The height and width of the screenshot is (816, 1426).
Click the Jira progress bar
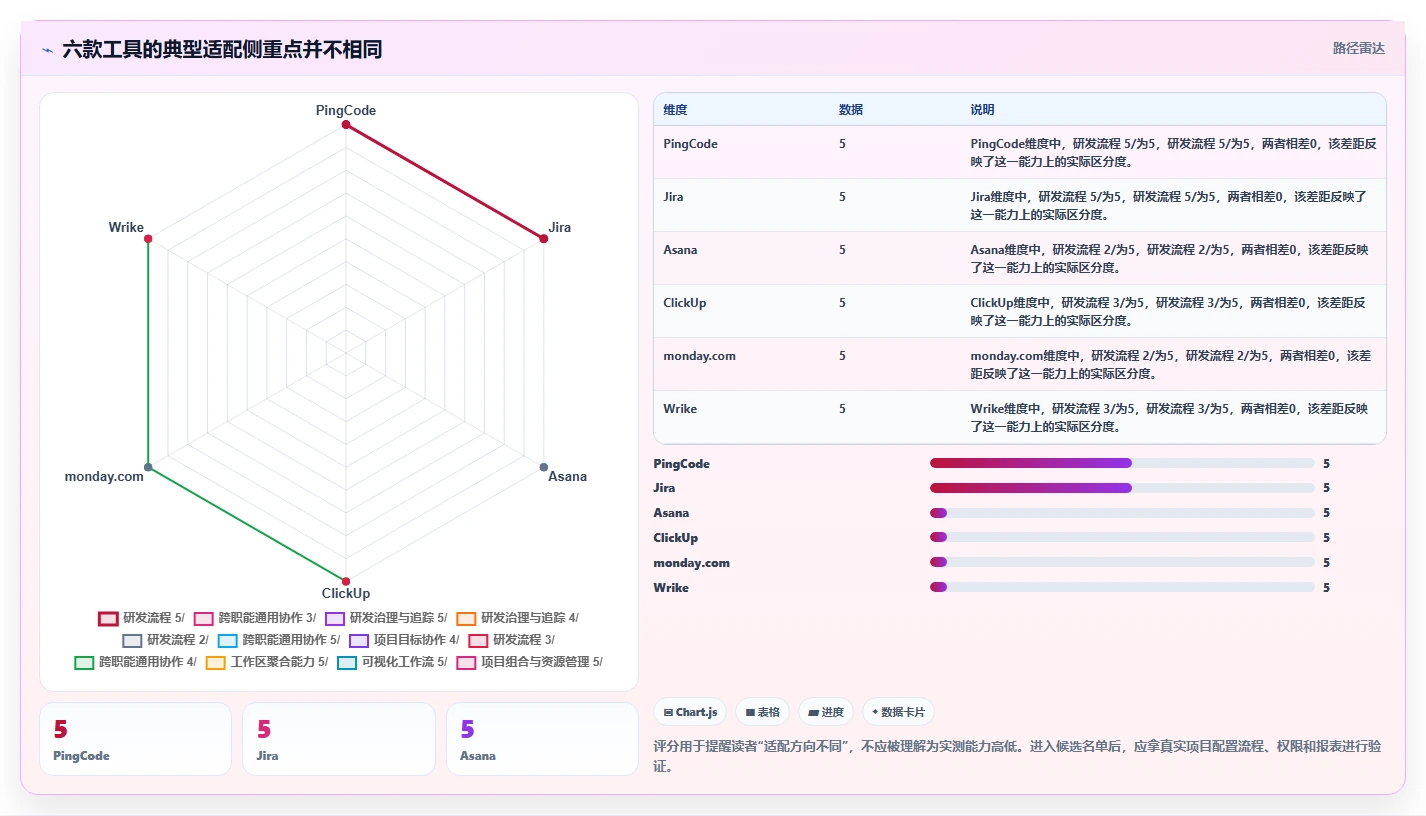[x=1122, y=488]
